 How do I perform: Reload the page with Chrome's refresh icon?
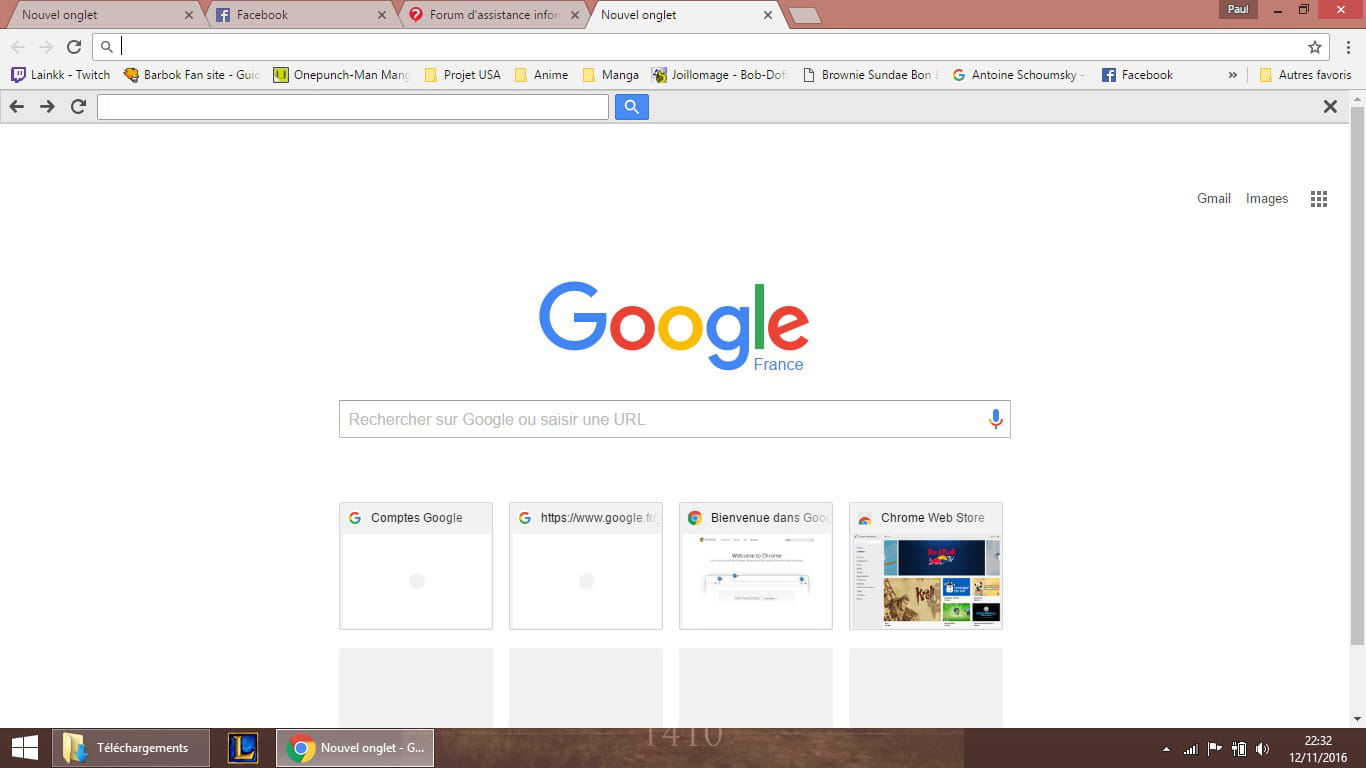(74, 47)
